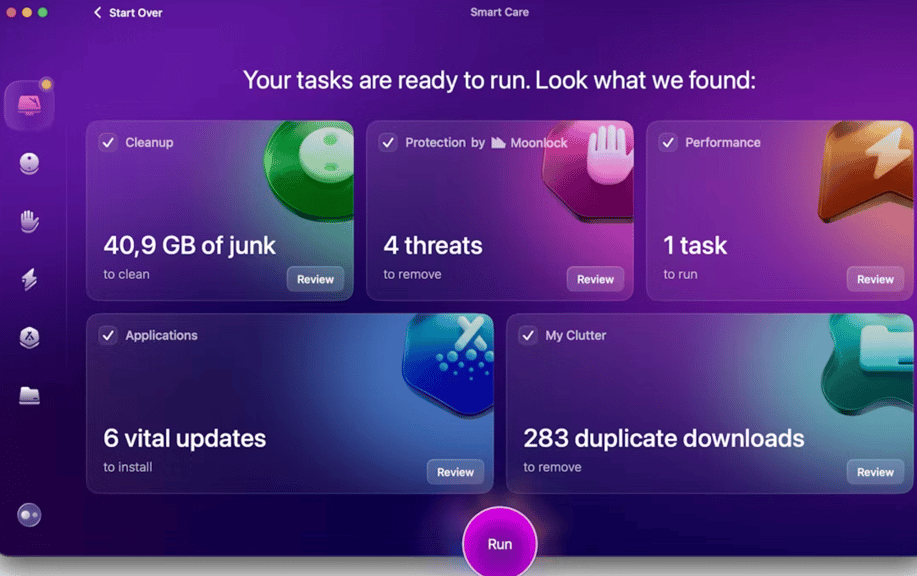The width and height of the screenshot is (917, 576).
Task: Click the Applications card label
Action: (161, 336)
